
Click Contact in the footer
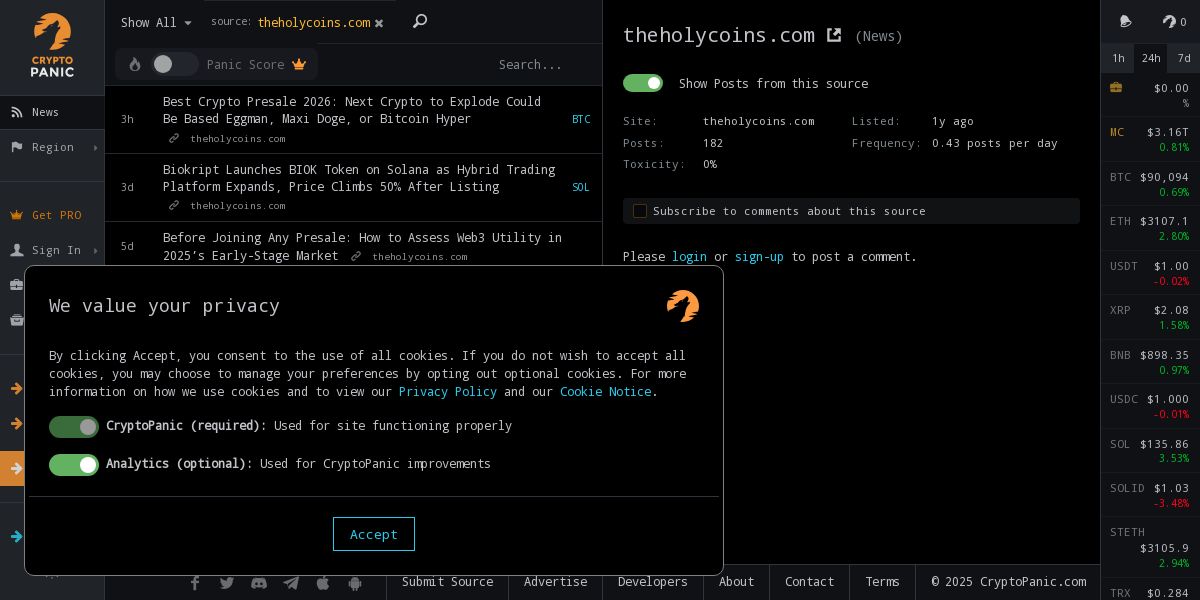tap(809, 582)
